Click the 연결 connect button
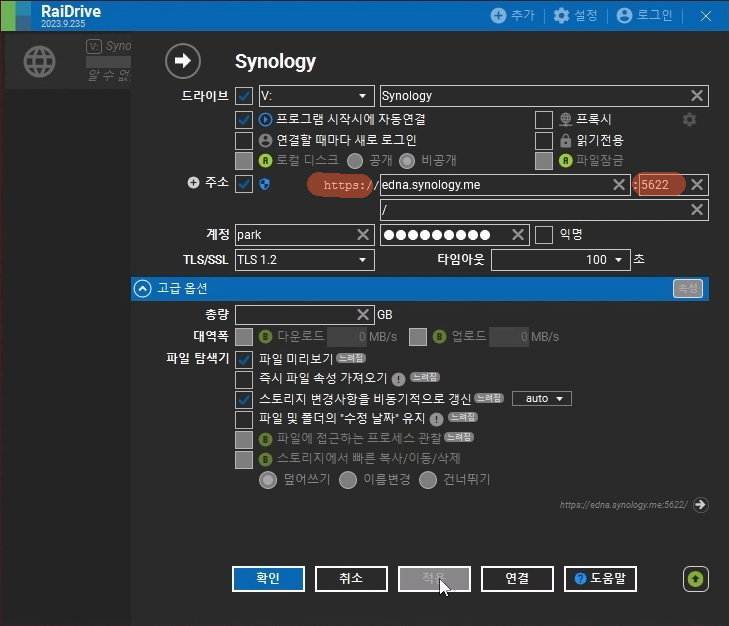 coord(517,579)
